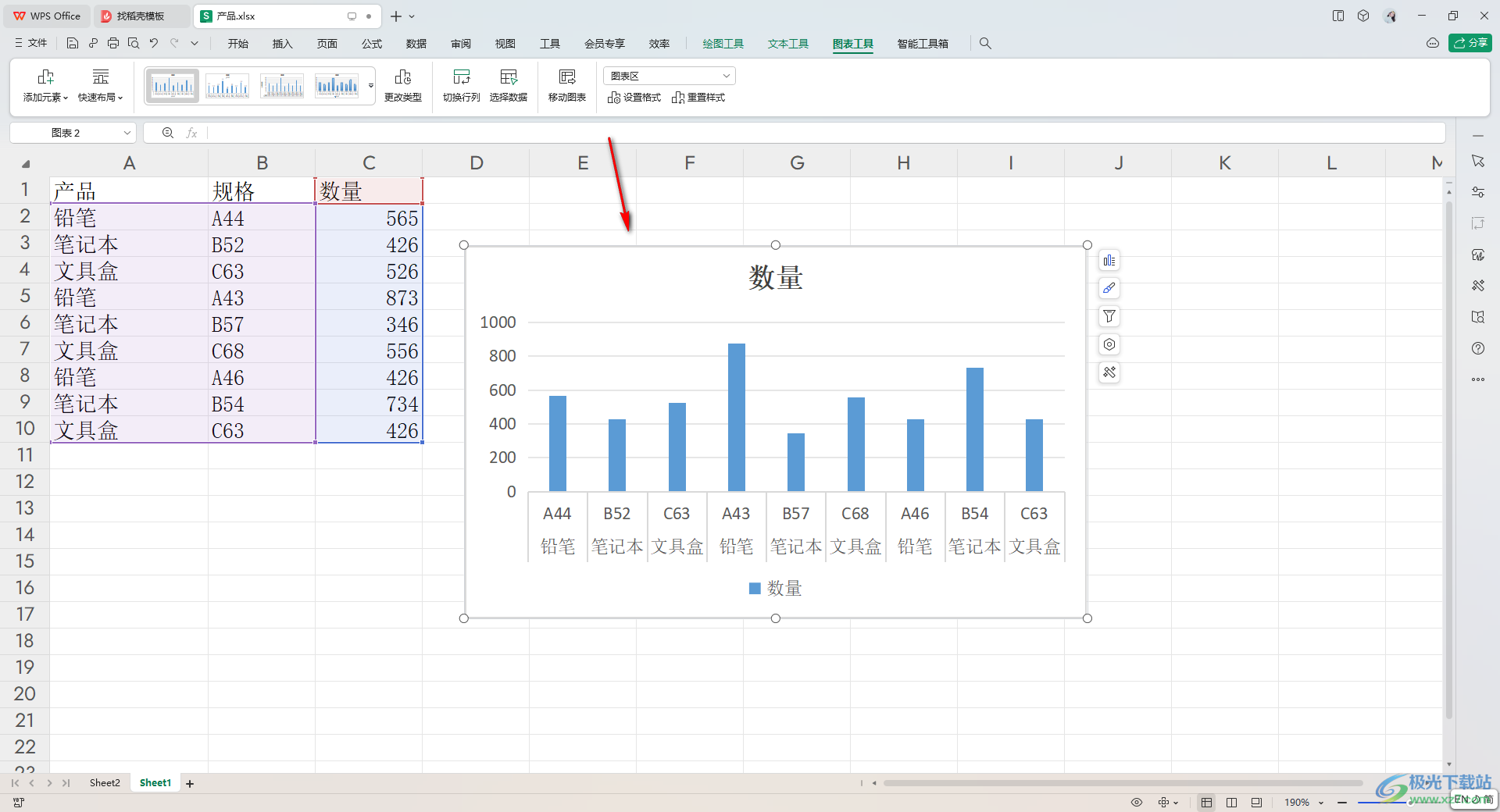Click the Save icon in quick access toolbar
The height and width of the screenshot is (812, 1500).
73,44
